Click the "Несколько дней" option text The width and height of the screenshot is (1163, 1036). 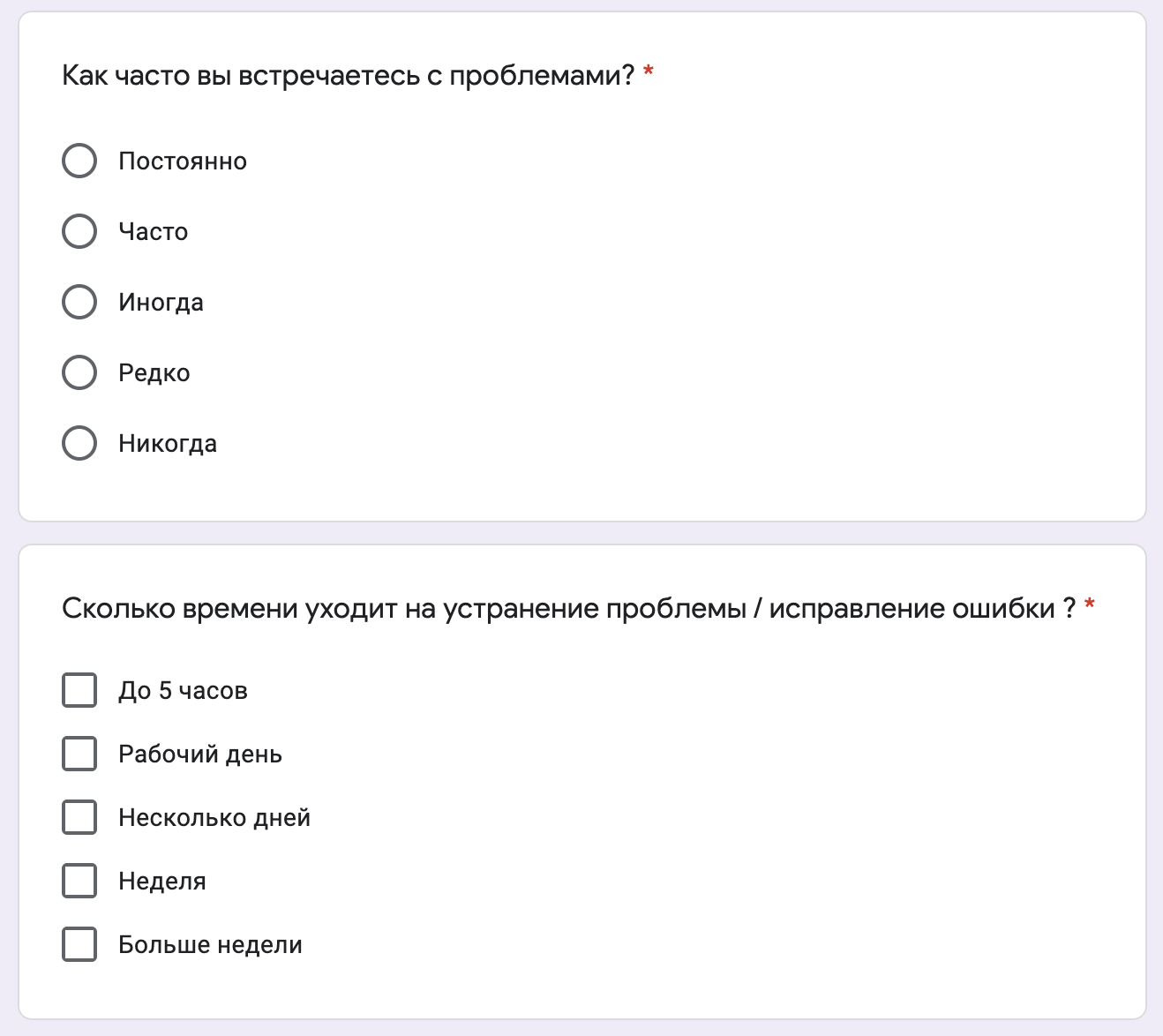coord(214,818)
